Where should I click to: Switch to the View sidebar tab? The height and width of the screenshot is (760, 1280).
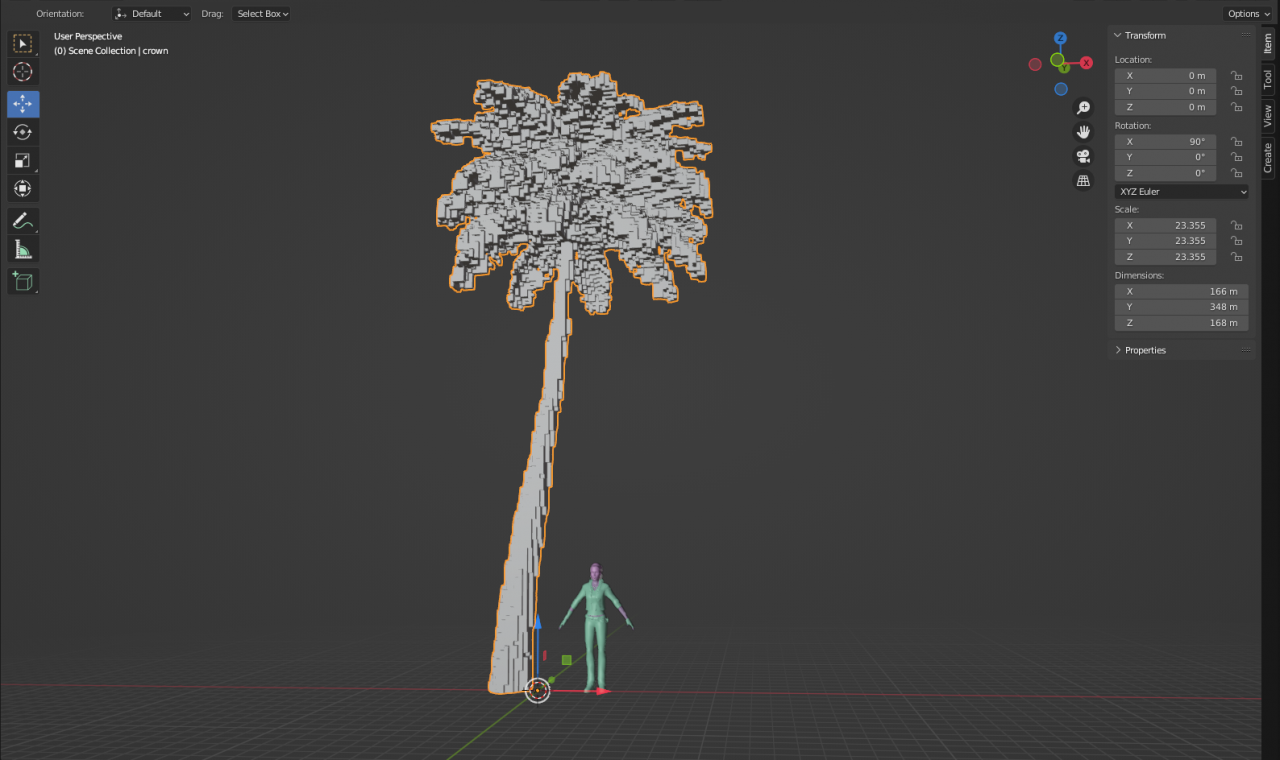[1268, 116]
